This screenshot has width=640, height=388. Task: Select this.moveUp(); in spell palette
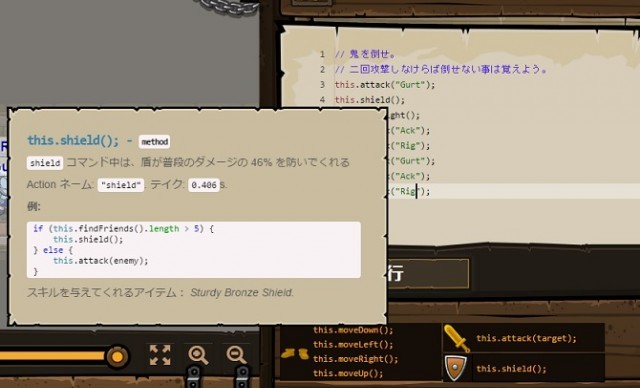coord(348,373)
